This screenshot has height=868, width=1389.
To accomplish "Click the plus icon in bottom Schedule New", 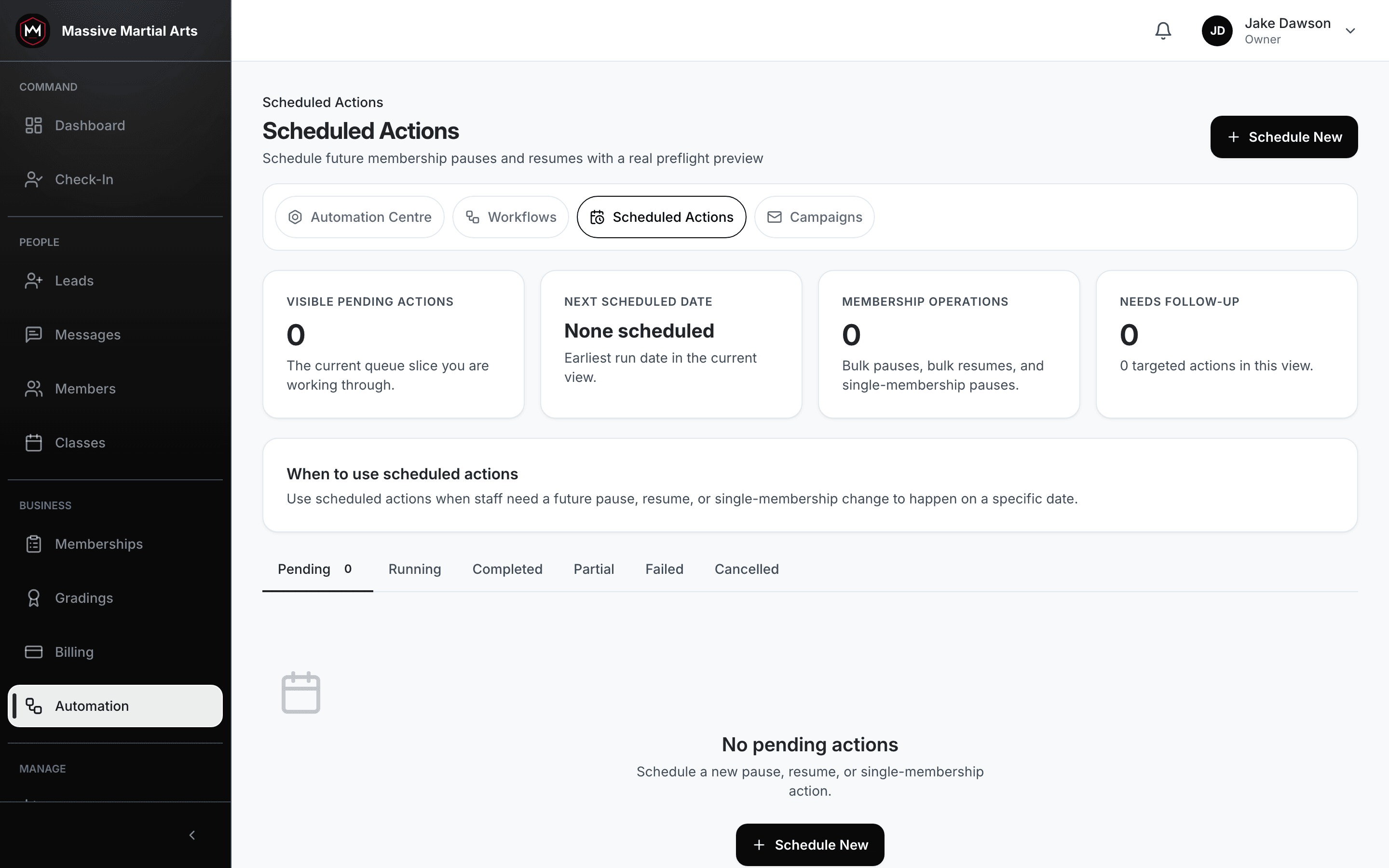I will (759, 844).
